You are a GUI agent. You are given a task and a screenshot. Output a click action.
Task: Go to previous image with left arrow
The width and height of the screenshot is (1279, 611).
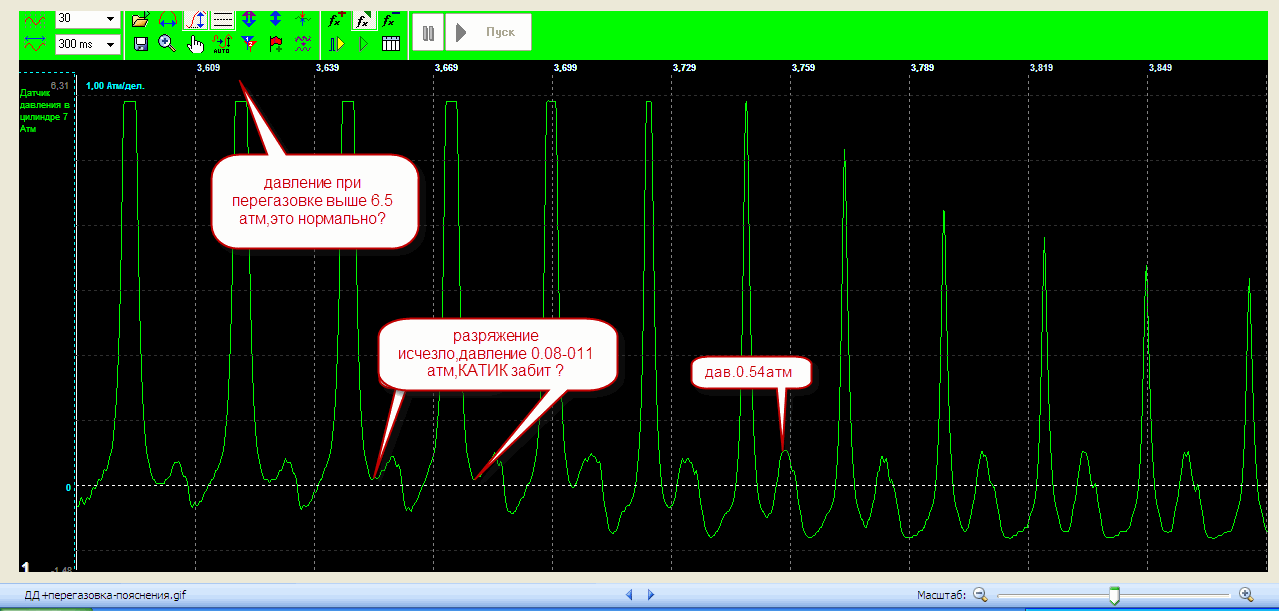pyautogui.click(x=629, y=594)
